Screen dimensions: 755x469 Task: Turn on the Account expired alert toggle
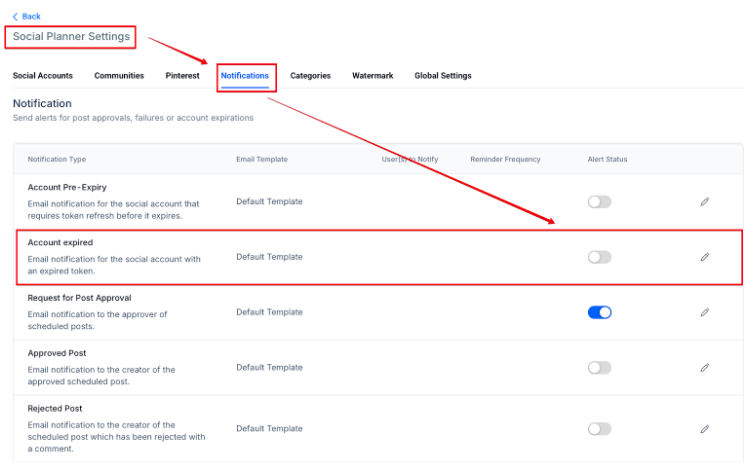(x=599, y=257)
